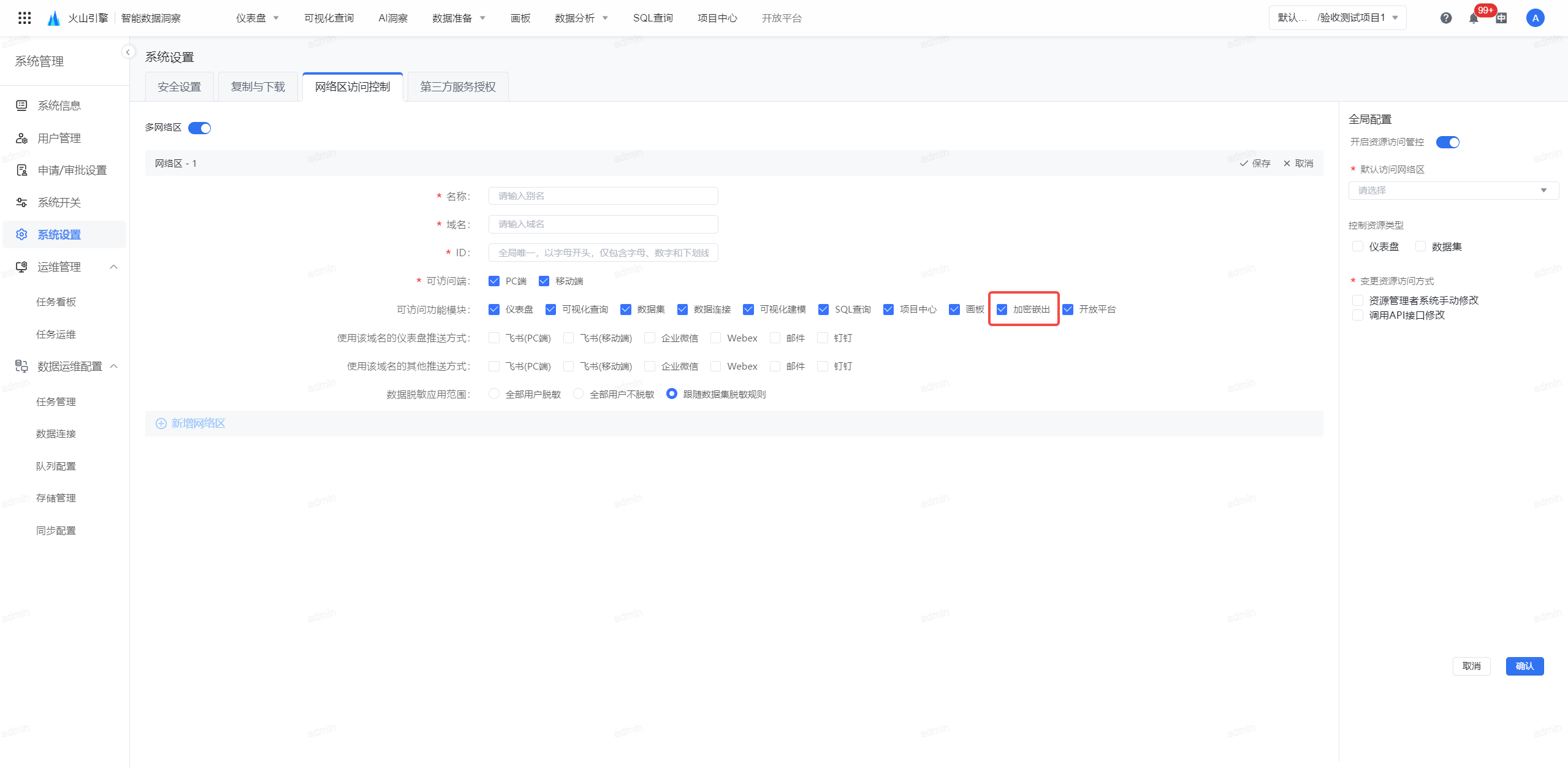Viewport: 1568px width, 768px height.
Task: Click the 运维管理 sidebar icon
Action: point(21,267)
